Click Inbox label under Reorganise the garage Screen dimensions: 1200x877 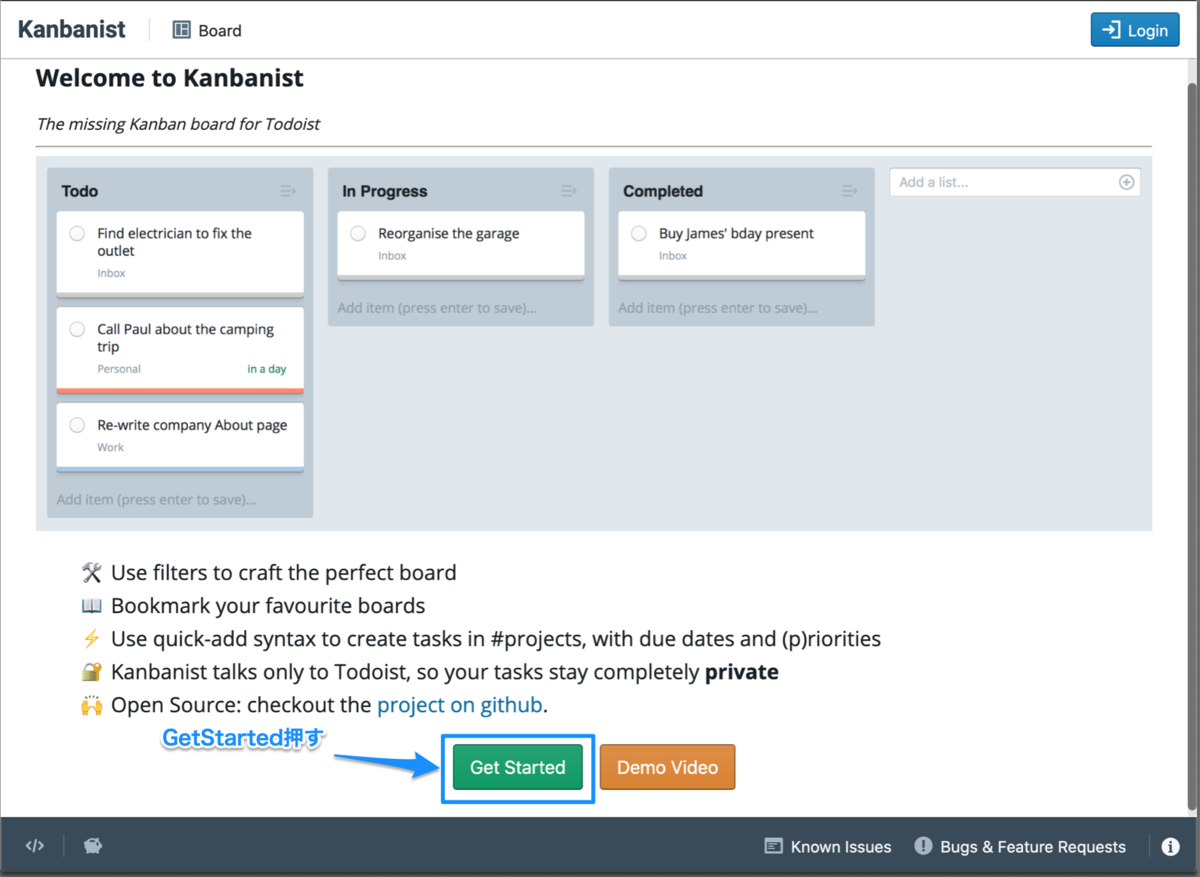click(x=392, y=256)
